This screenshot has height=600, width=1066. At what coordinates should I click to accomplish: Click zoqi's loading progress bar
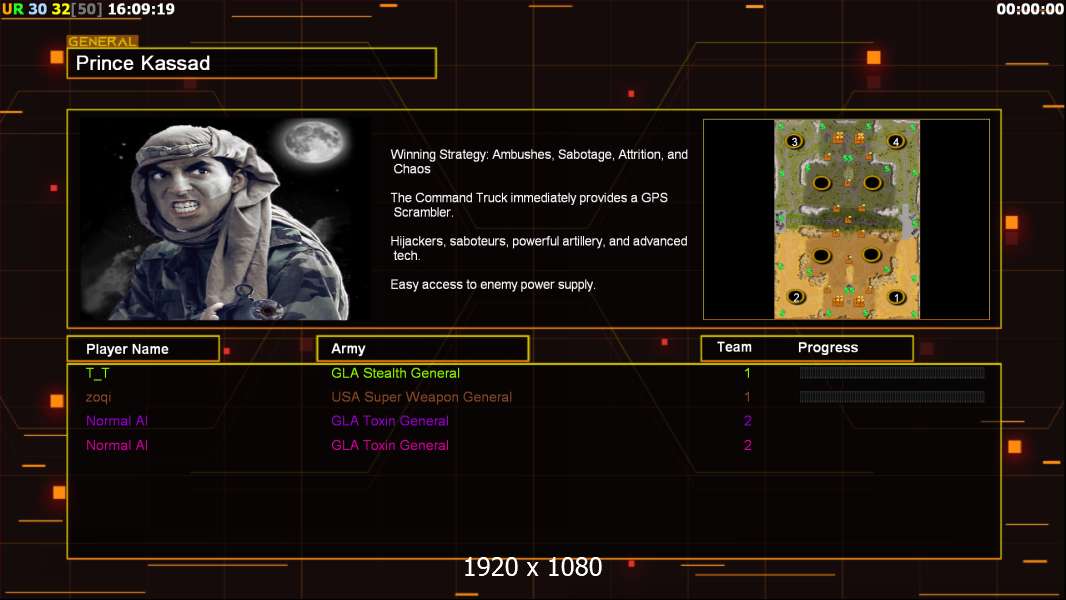point(892,396)
